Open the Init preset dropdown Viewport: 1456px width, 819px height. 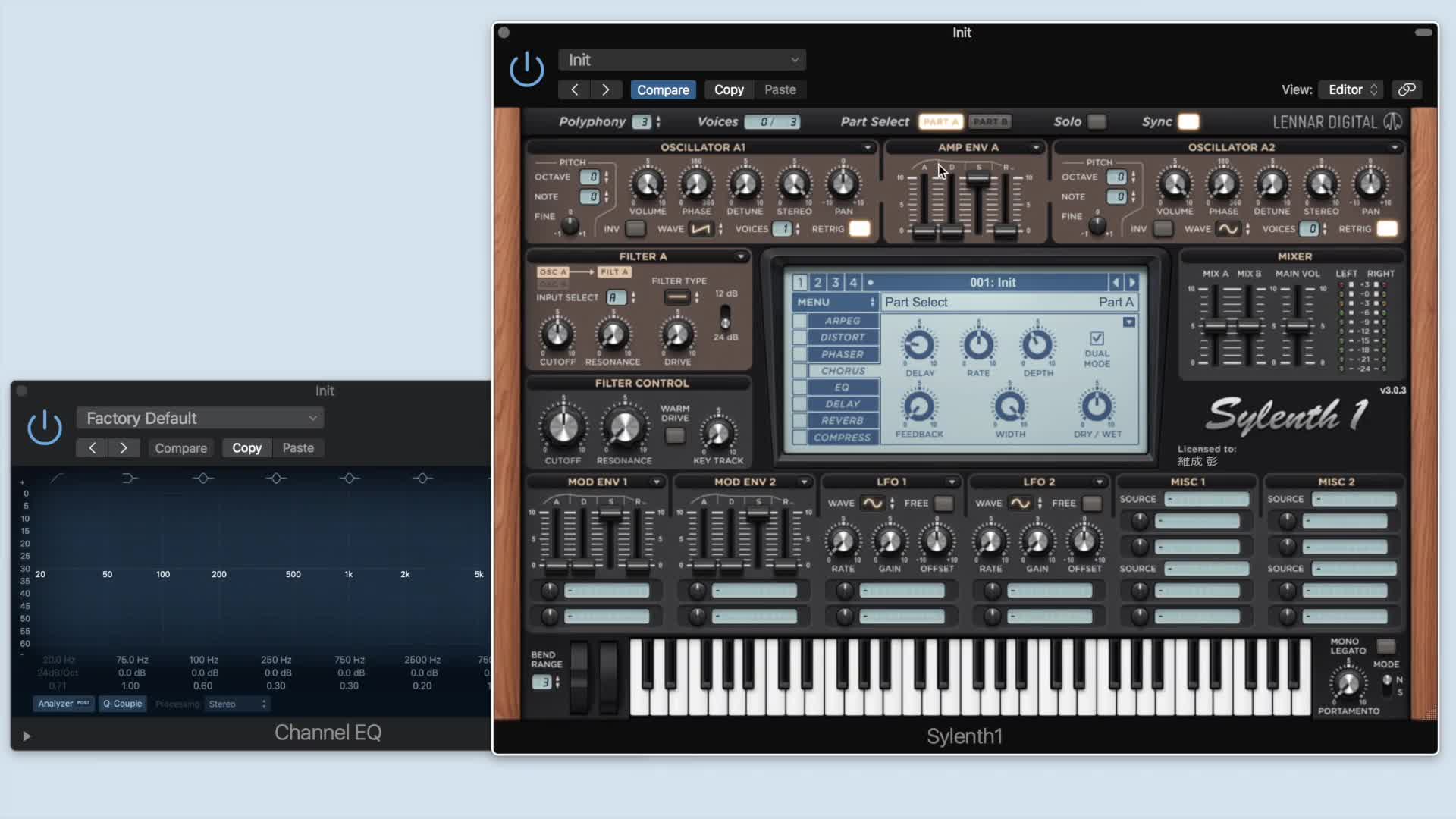click(x=682, y=60)
